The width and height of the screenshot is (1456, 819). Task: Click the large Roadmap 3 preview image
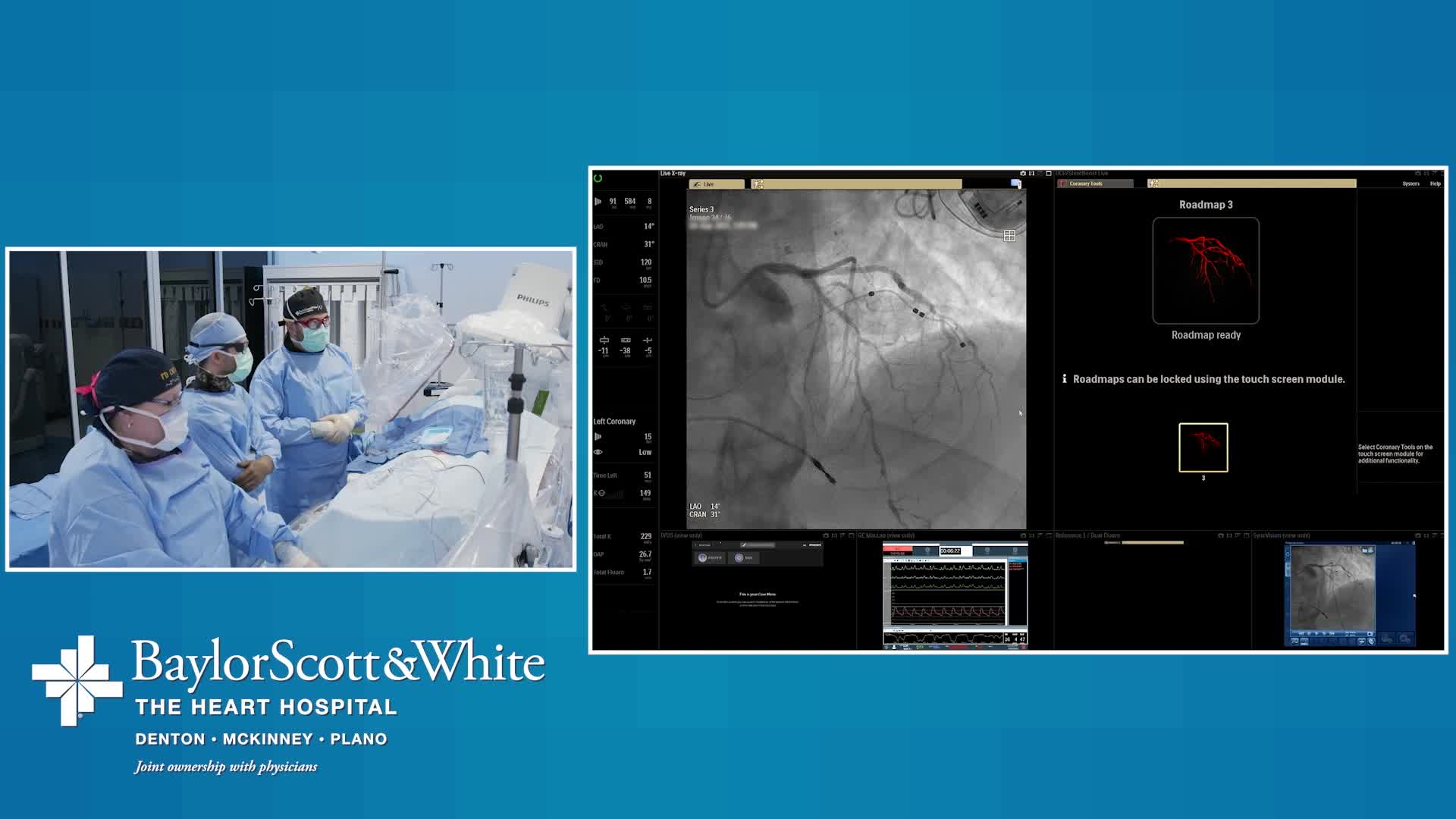click(1206, 271)
